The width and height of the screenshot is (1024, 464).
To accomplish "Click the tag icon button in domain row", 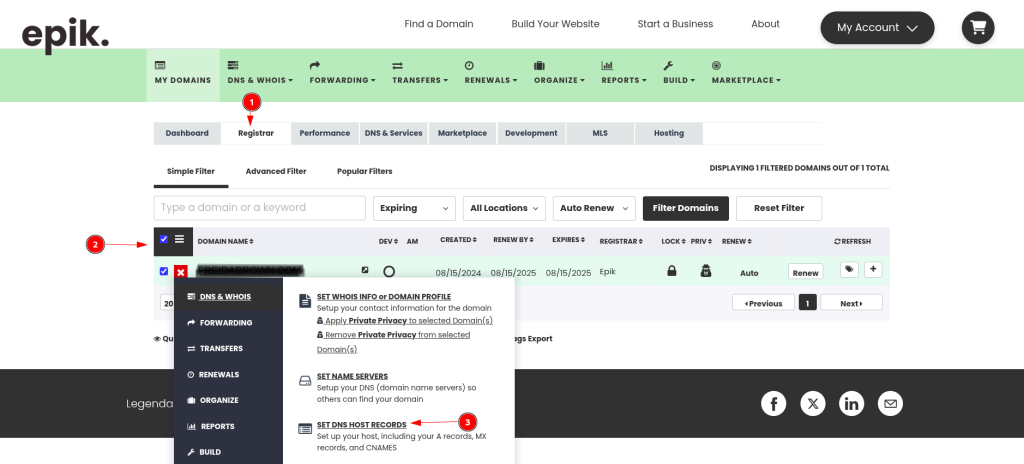I will coord(849,269).
